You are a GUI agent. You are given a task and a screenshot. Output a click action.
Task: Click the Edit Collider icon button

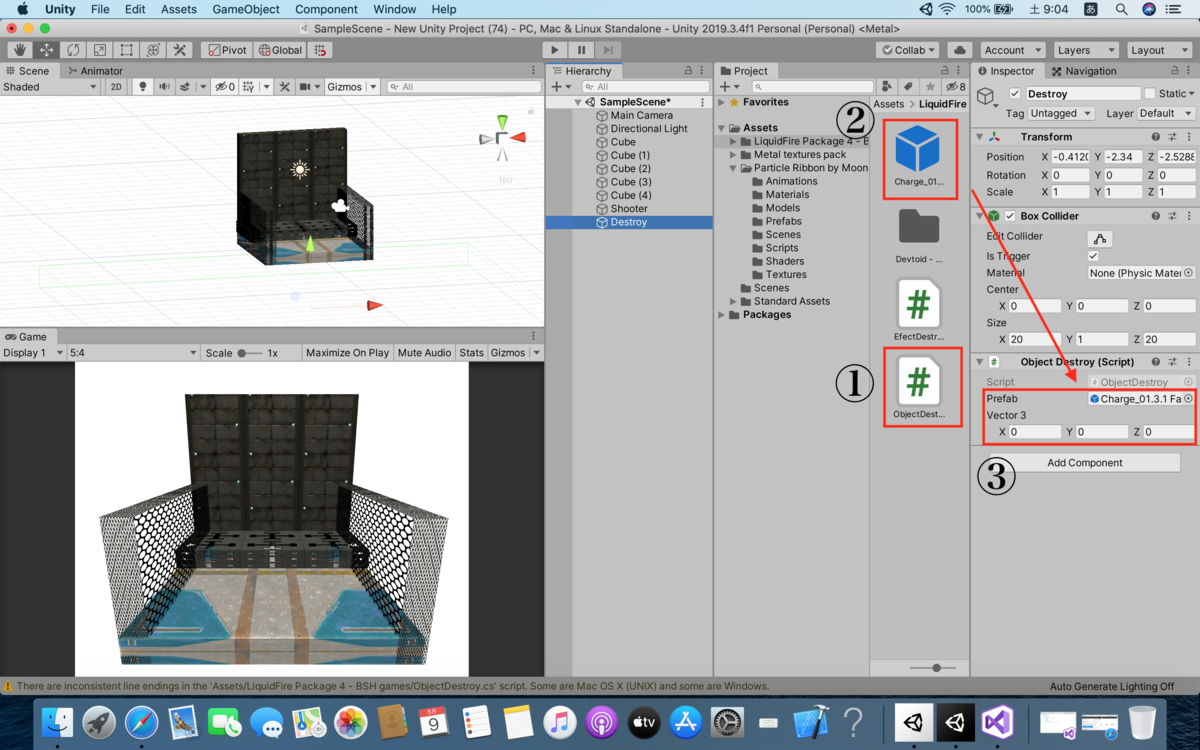tap(1100, 238)
